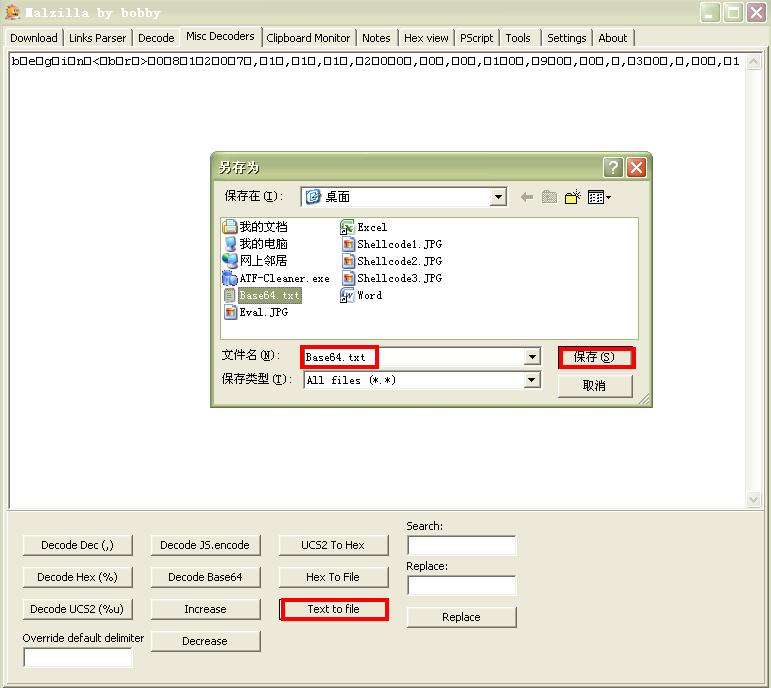Viewport: 771px width, 688px height.
Task: Expand the Save in location dropdown
Action: (x=498, y=197)
